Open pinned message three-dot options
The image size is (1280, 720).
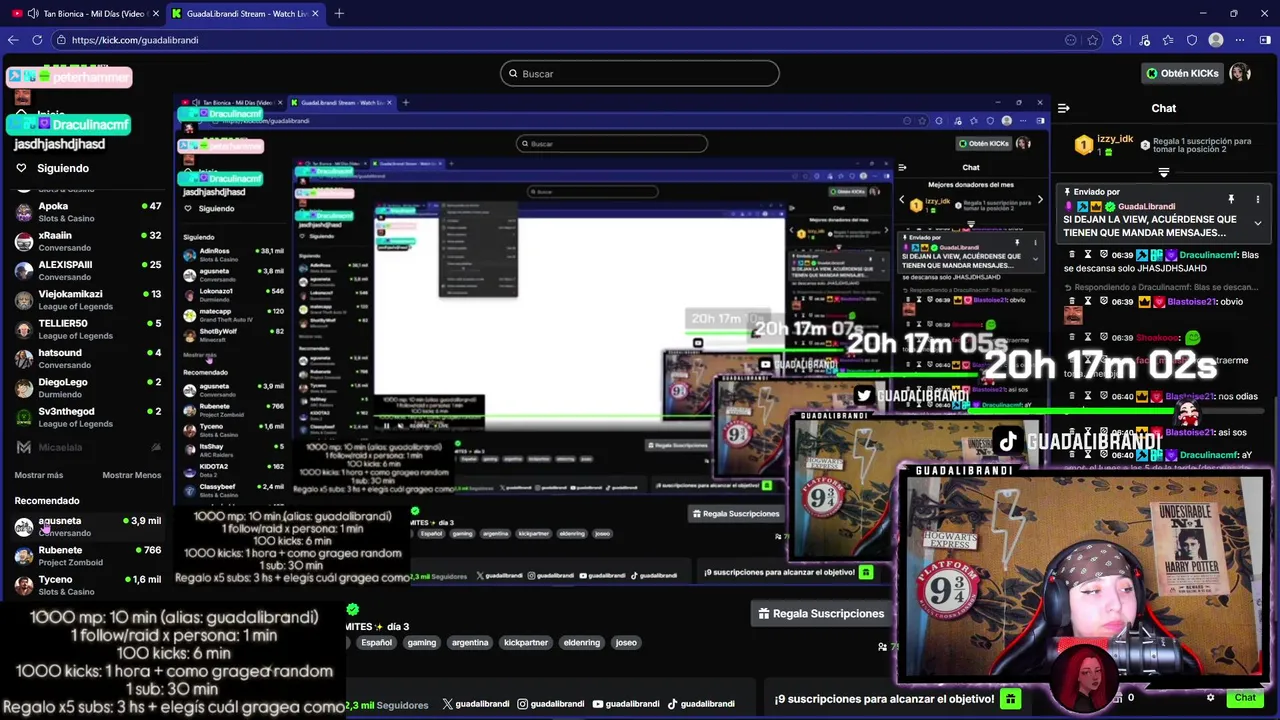click(1258, 200)
